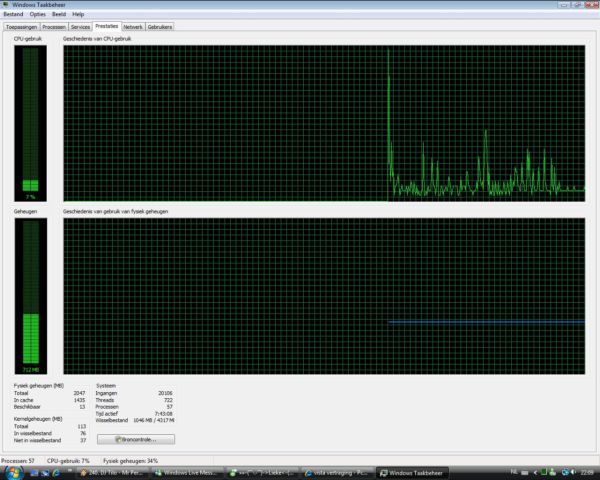Viewport: 600px width, 480px height.
Task: Open the Help menu
Action: coord(78,14)
